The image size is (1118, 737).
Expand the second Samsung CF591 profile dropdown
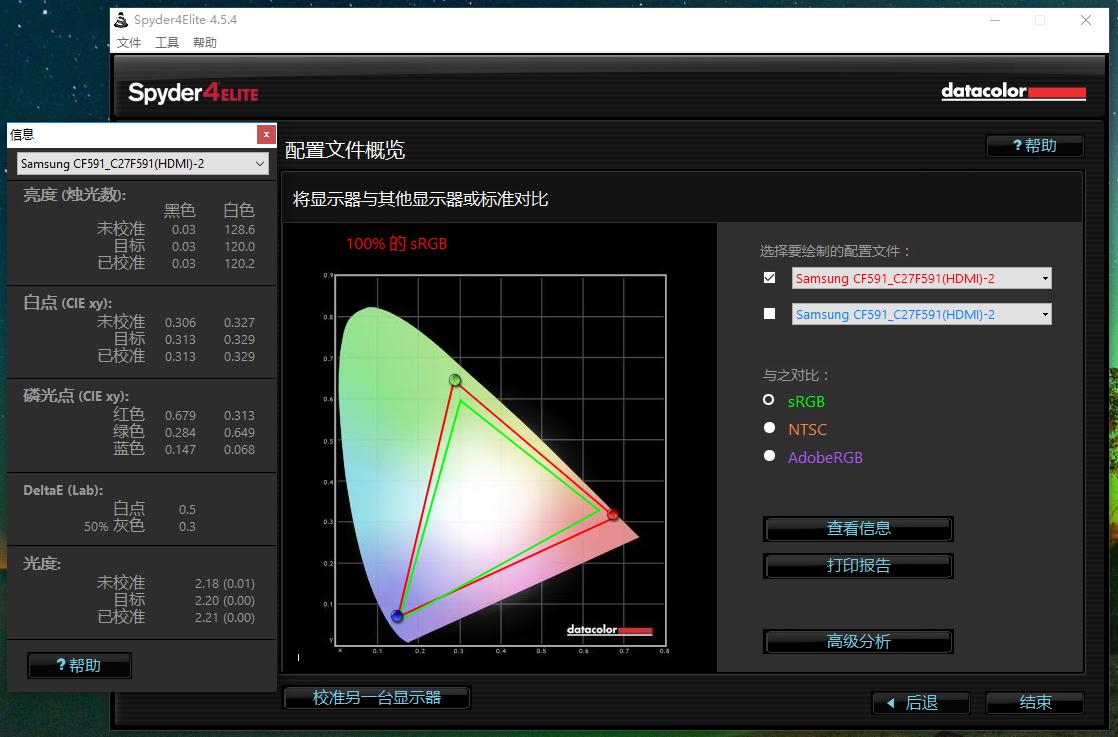pos(1045,313)
